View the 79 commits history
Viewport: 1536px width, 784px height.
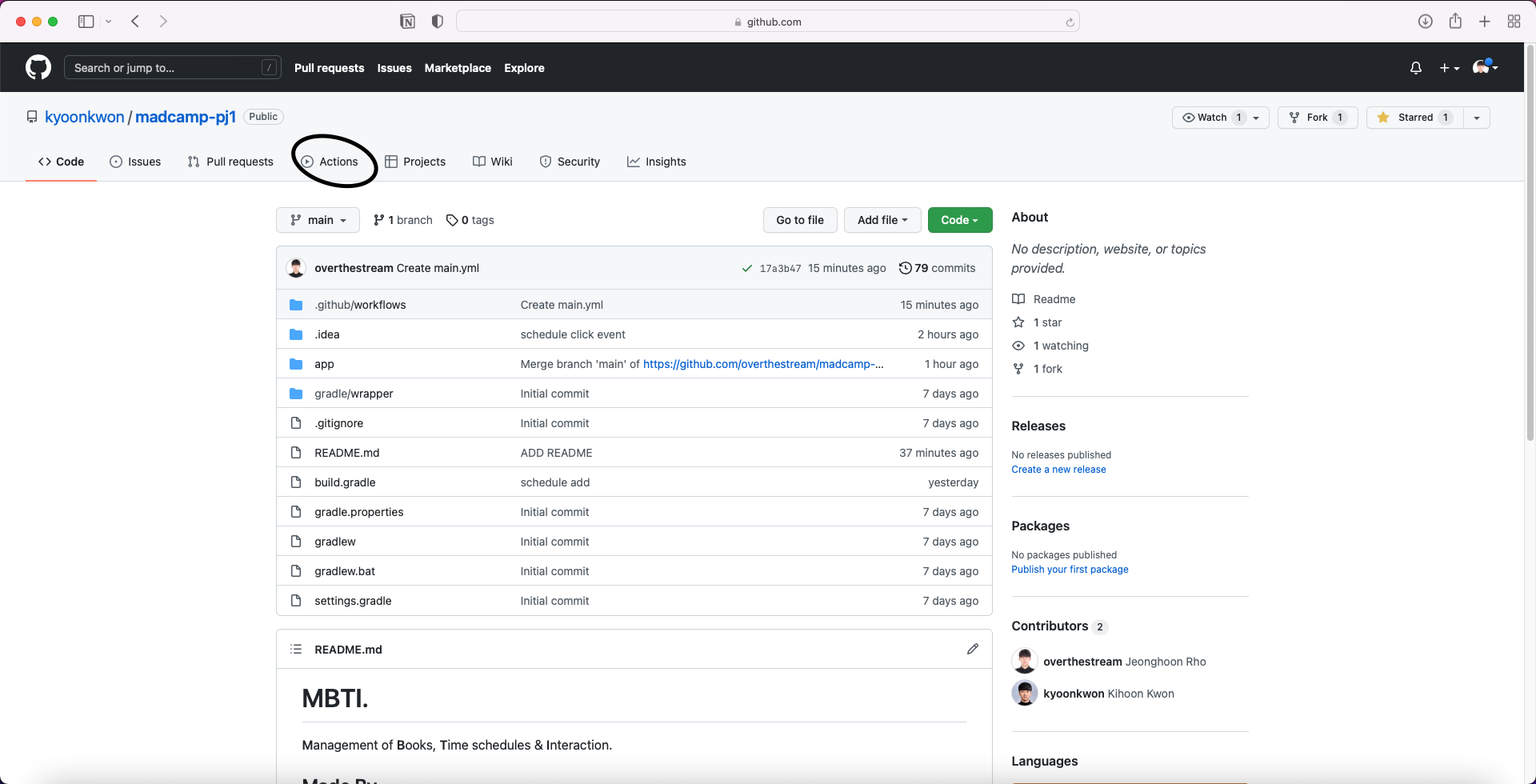[937, 268]
